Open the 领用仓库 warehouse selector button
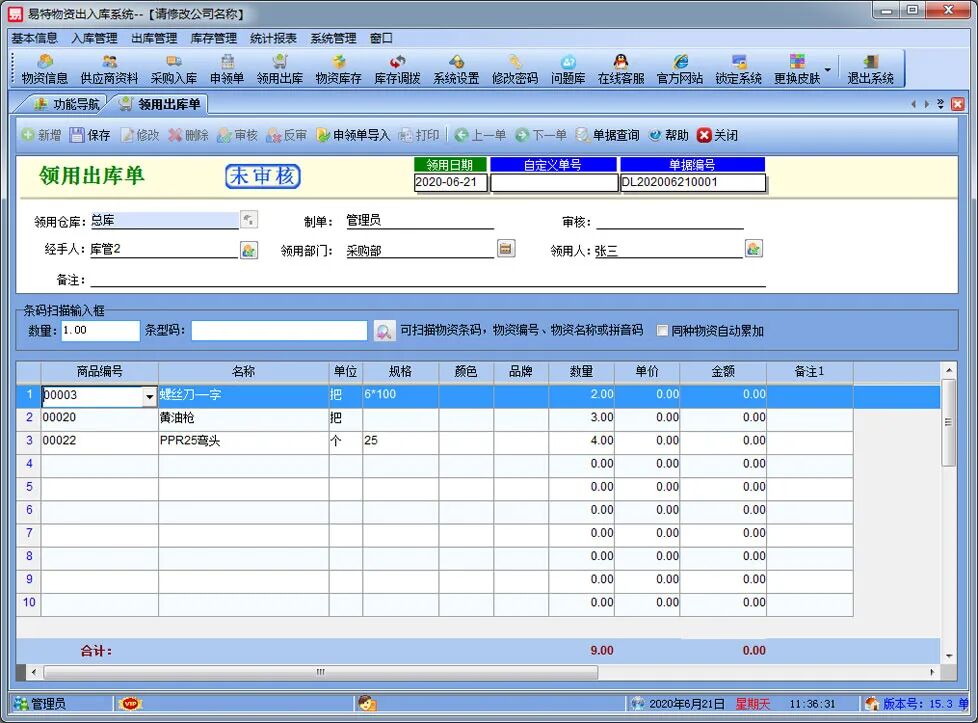The height and width of the screenshot is (723, 978). pos(249,220)
